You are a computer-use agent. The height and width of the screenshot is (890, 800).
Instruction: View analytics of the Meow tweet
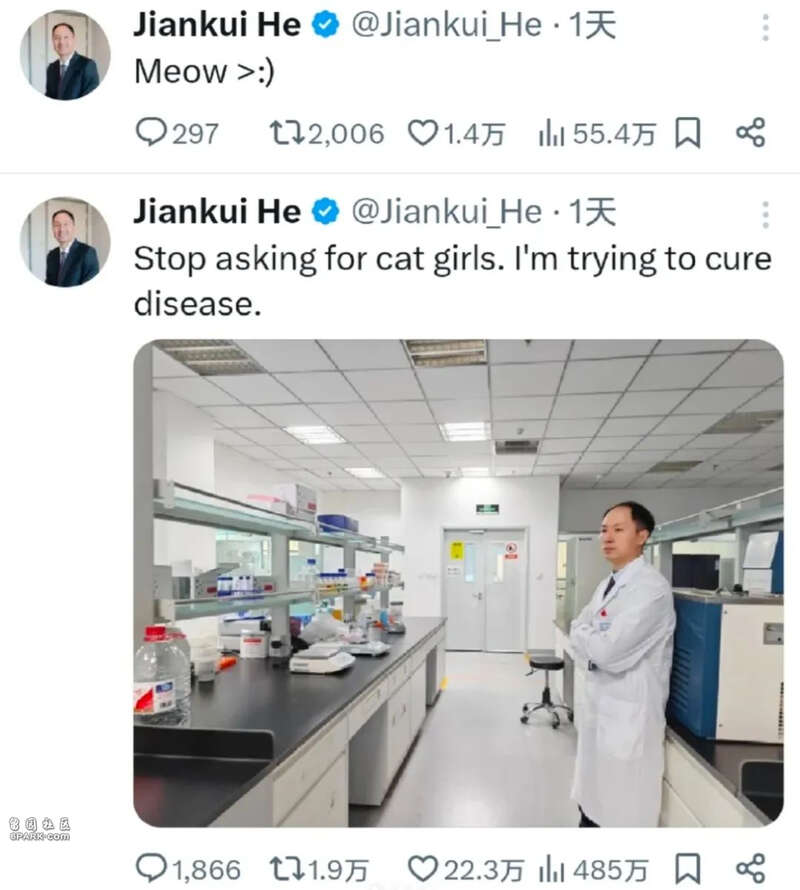[597, 134]
